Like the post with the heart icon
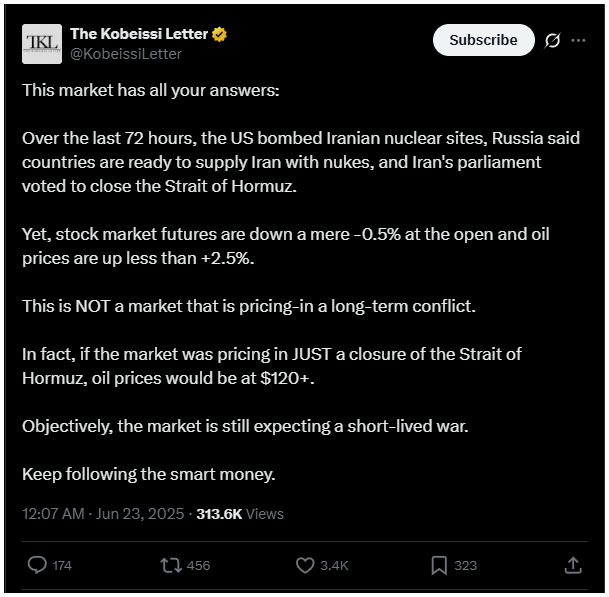Viewport: 609px width, 597px height. pos(305,565)
